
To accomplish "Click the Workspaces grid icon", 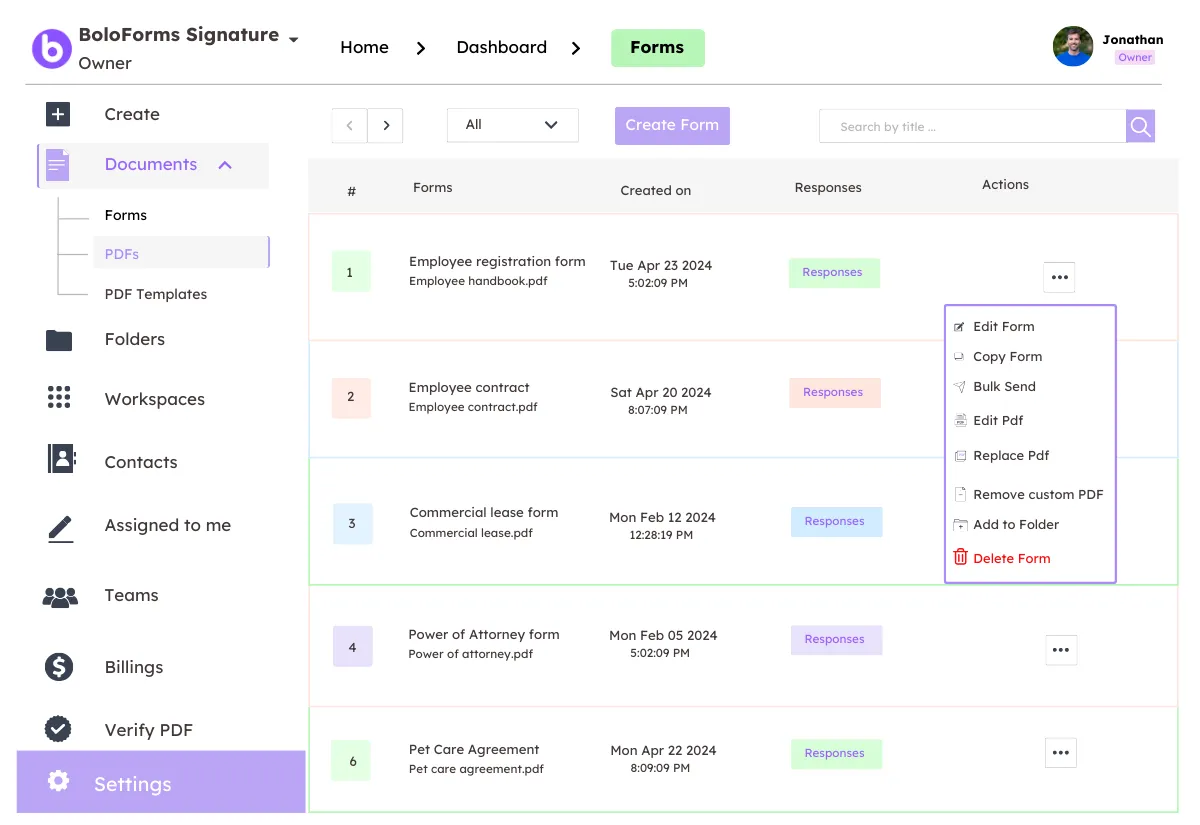I will [59, 398].
